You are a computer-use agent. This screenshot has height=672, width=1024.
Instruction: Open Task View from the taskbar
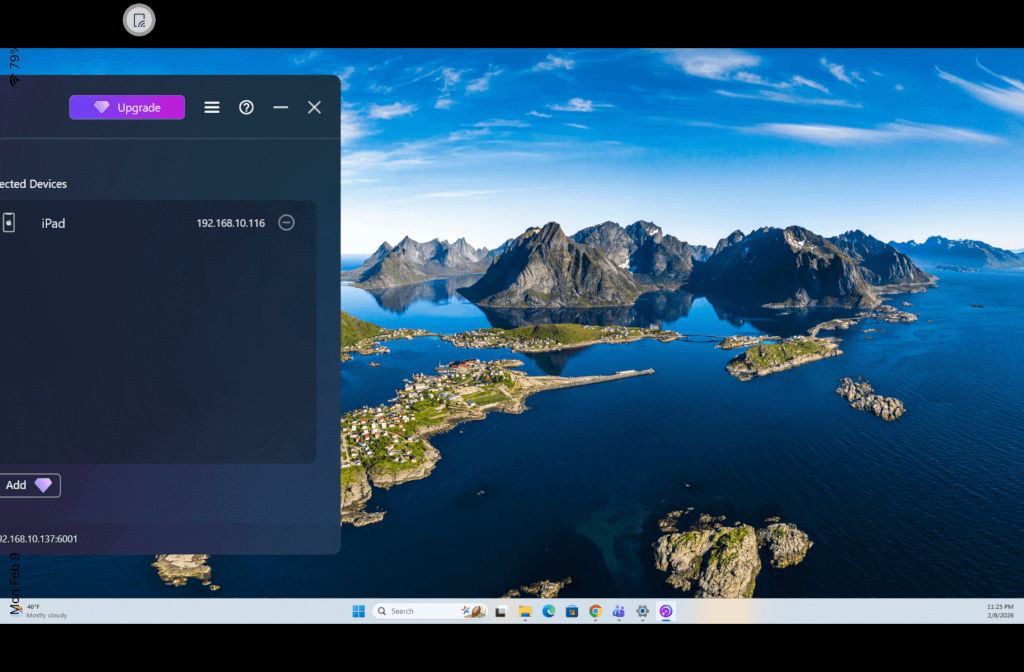(501, 611)
